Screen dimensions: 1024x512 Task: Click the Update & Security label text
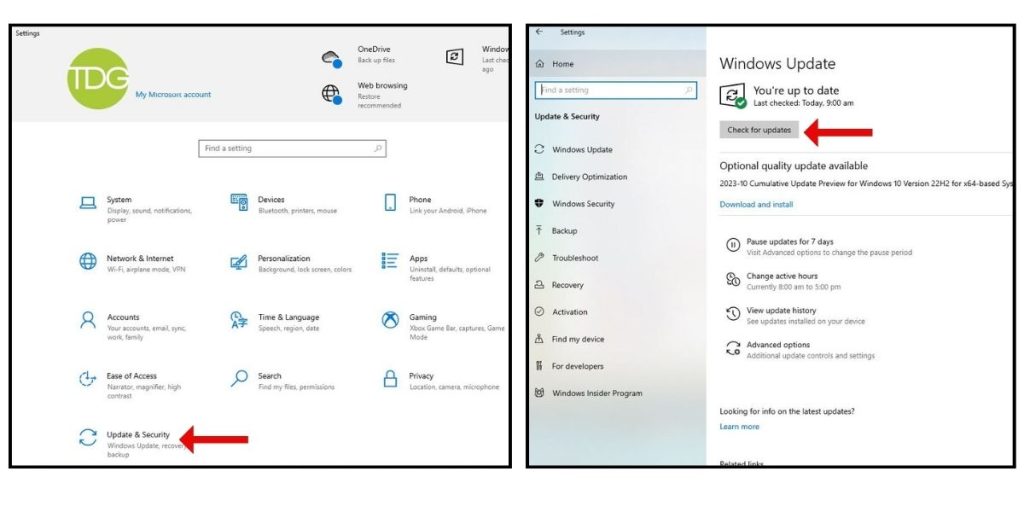coord(138,435)
